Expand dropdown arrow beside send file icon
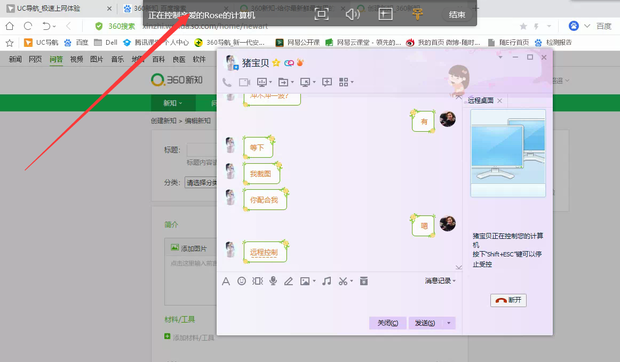This screenshot has height=362, width=620. tap(292, 82)
